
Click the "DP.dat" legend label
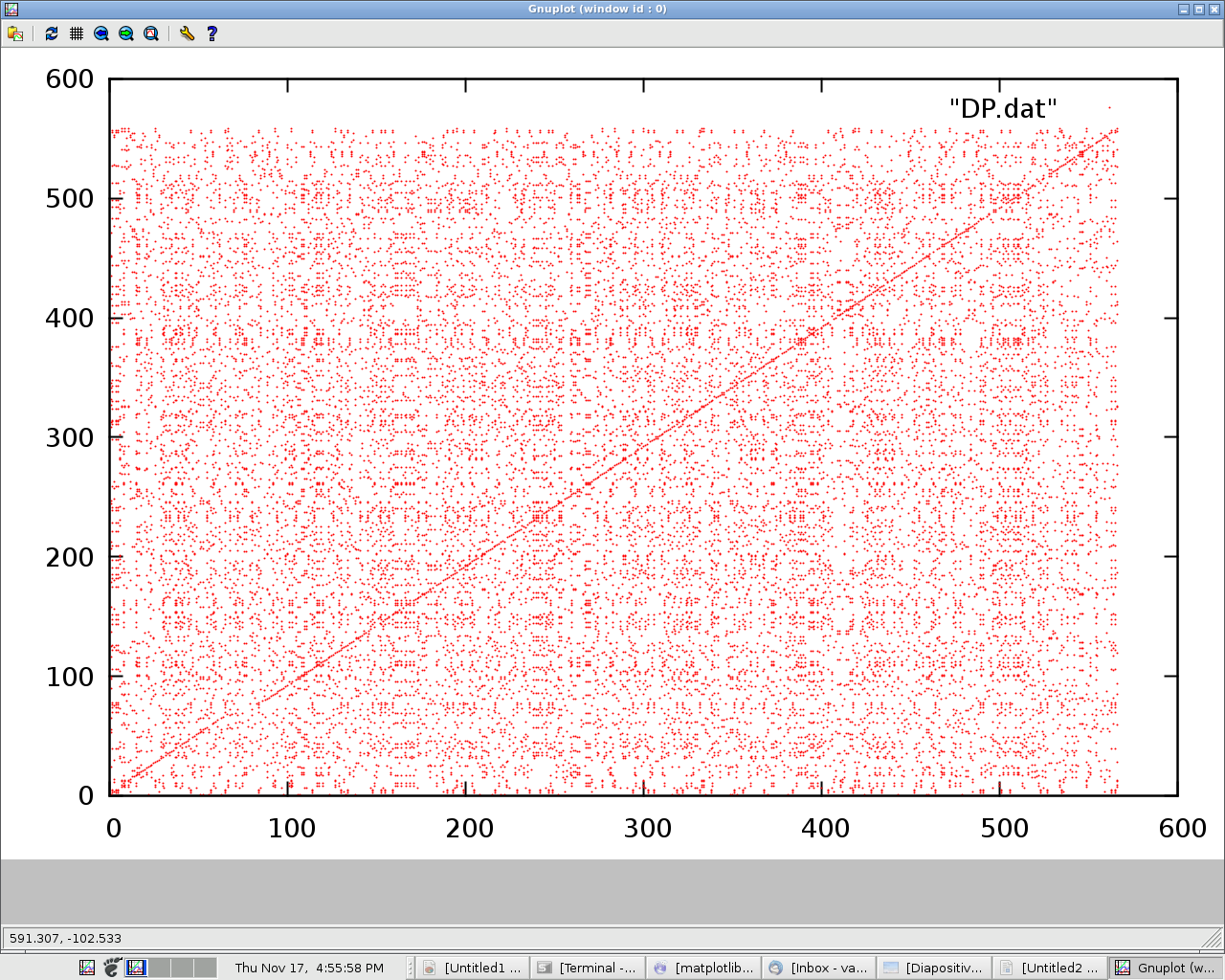coord(1004,108)
